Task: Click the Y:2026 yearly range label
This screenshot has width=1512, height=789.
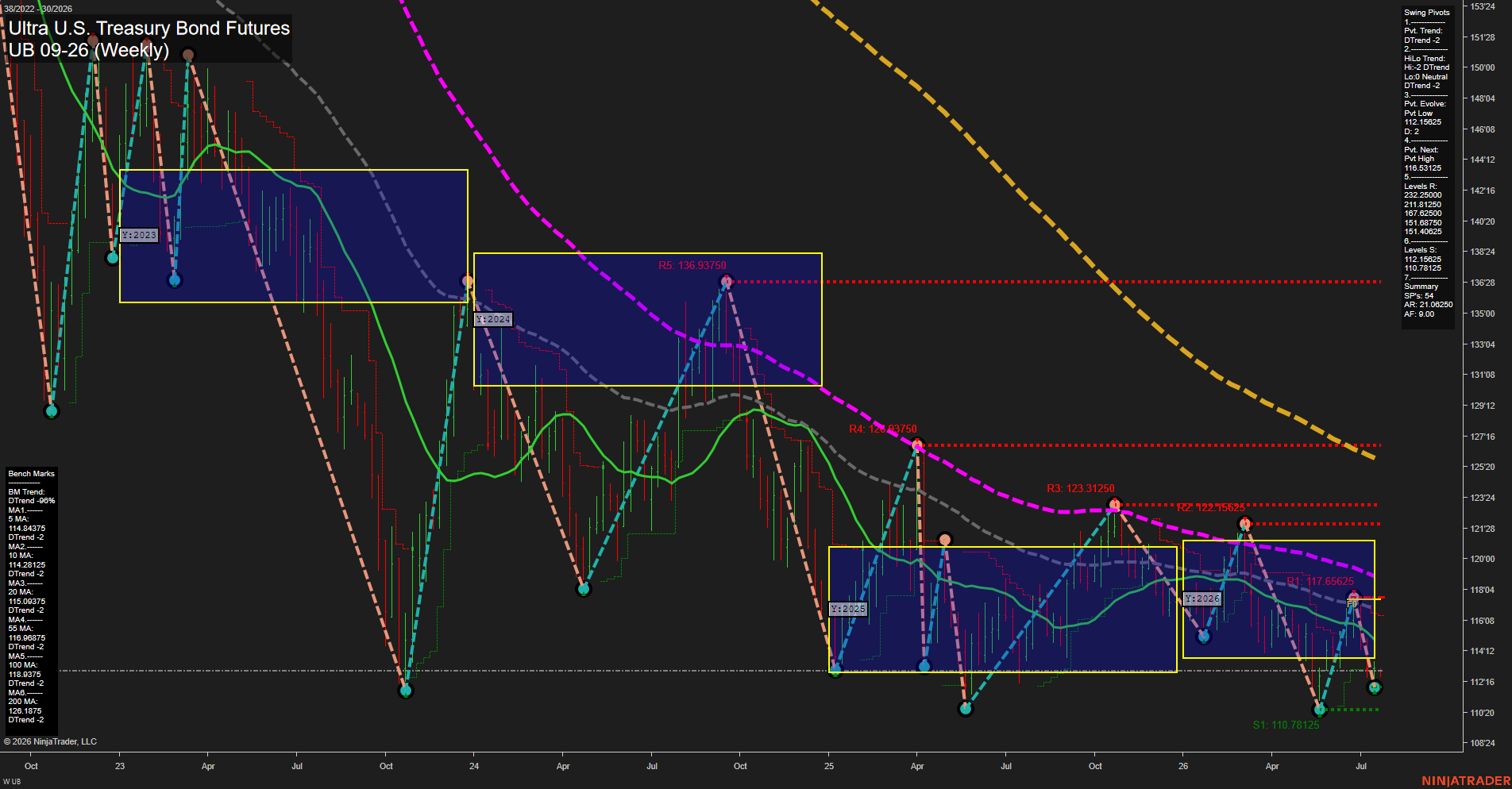Action: pos(1202,598)
